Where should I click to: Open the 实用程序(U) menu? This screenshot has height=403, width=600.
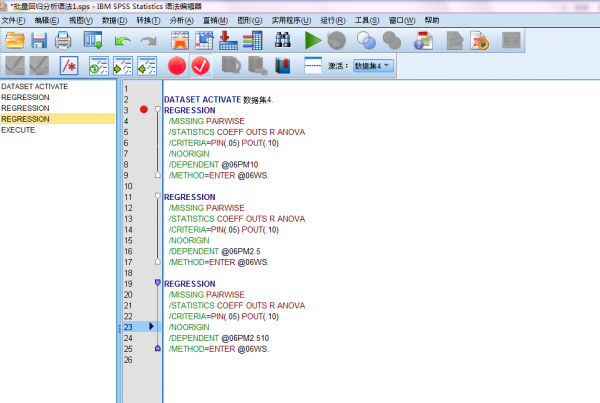coord(291,20)
